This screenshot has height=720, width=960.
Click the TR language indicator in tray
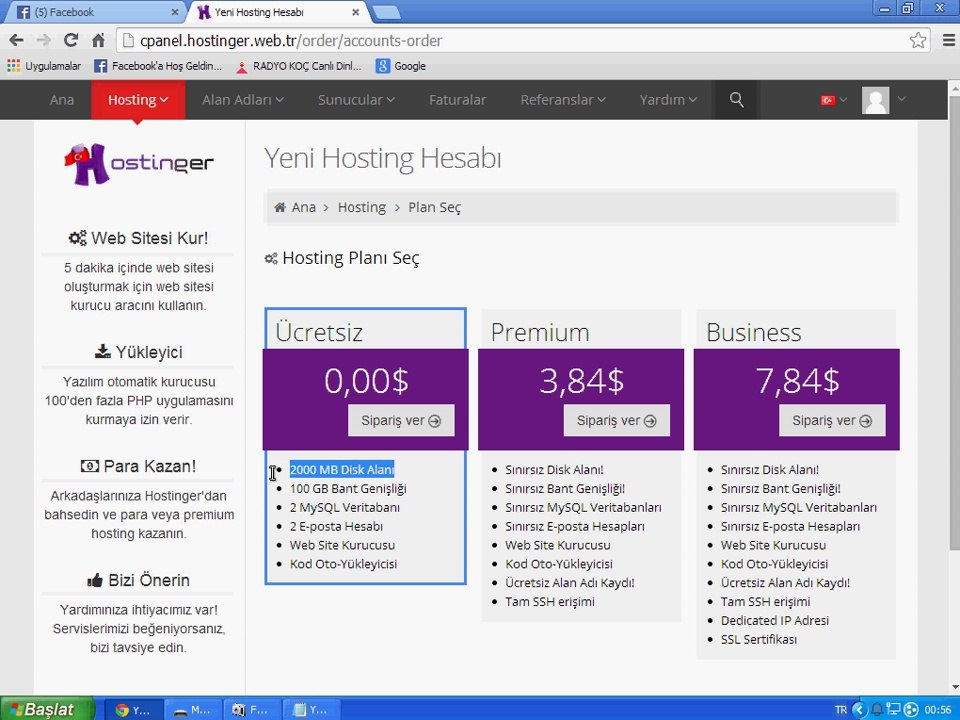tap(841, 710)
